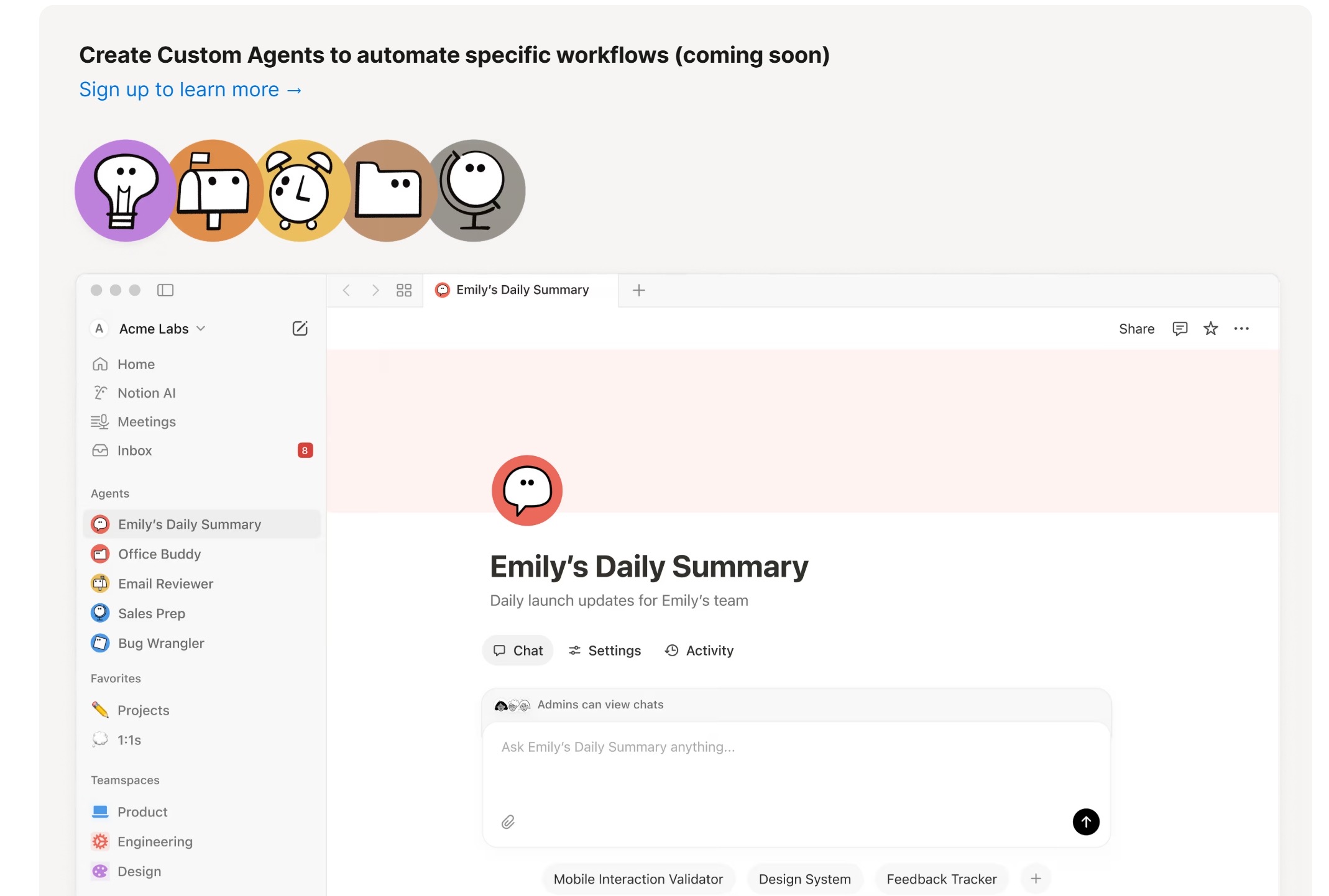The height and width of the screenshot is (896, 1329).
Task: Open the three-dot more options menu
Action: [x=1241, y=329]
